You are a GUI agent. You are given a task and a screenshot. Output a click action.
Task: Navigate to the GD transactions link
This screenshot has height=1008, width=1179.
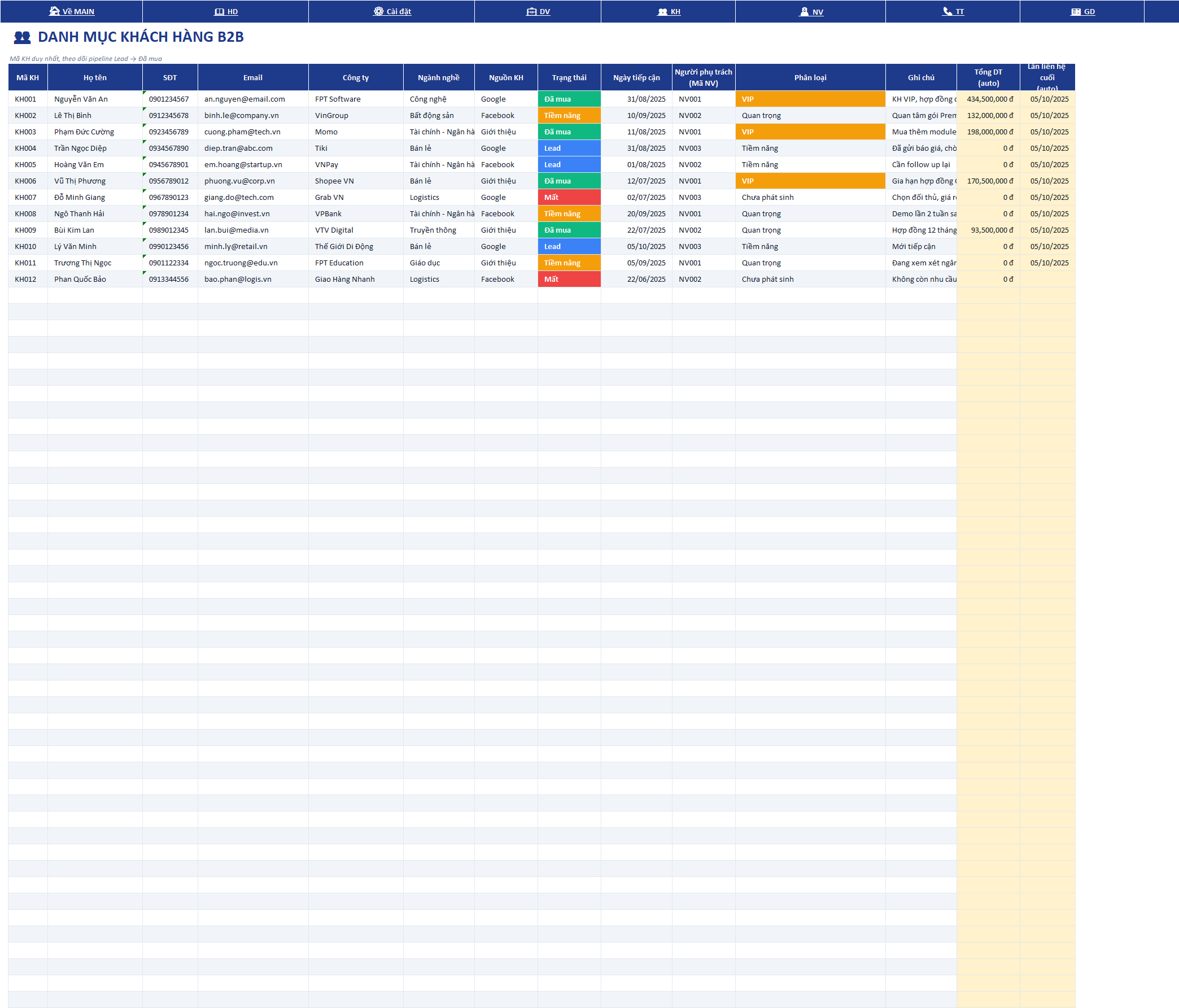coord(1082,11)
